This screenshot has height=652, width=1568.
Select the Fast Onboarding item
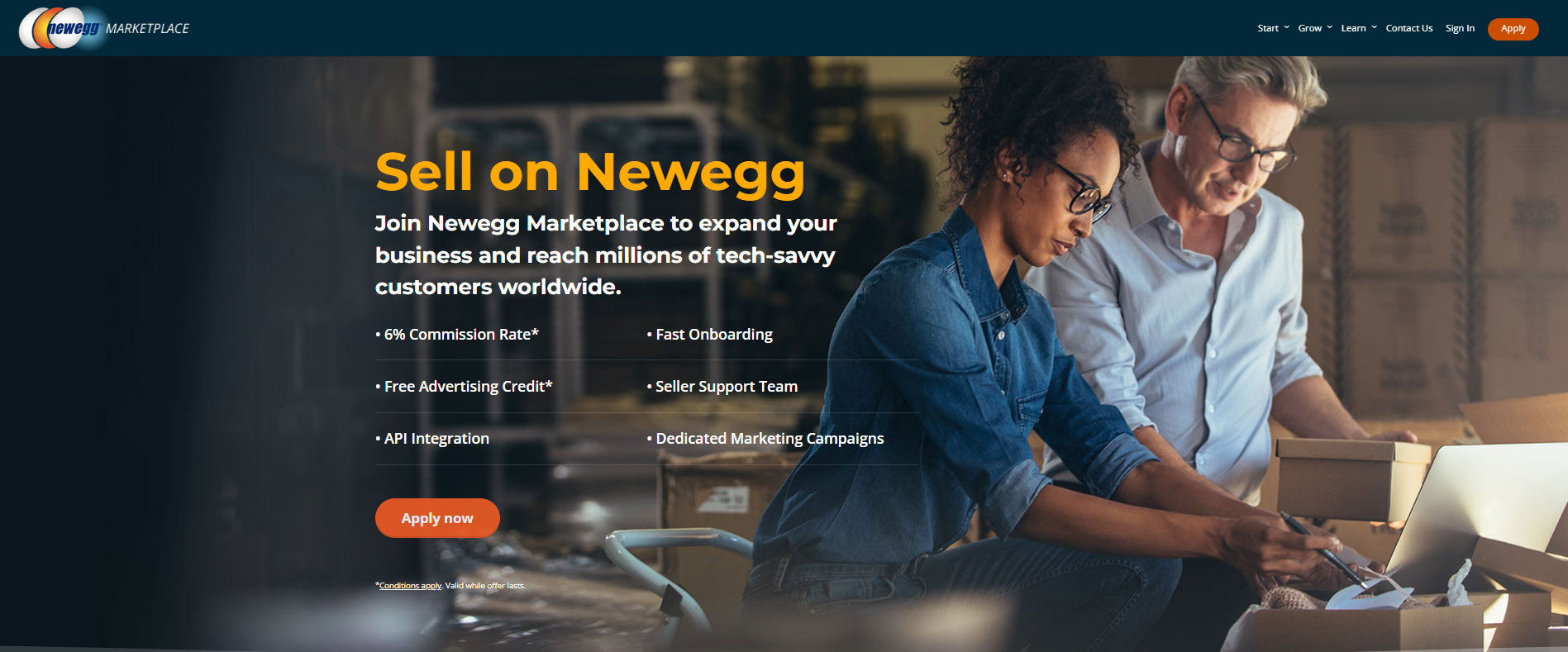pos(710,335)
